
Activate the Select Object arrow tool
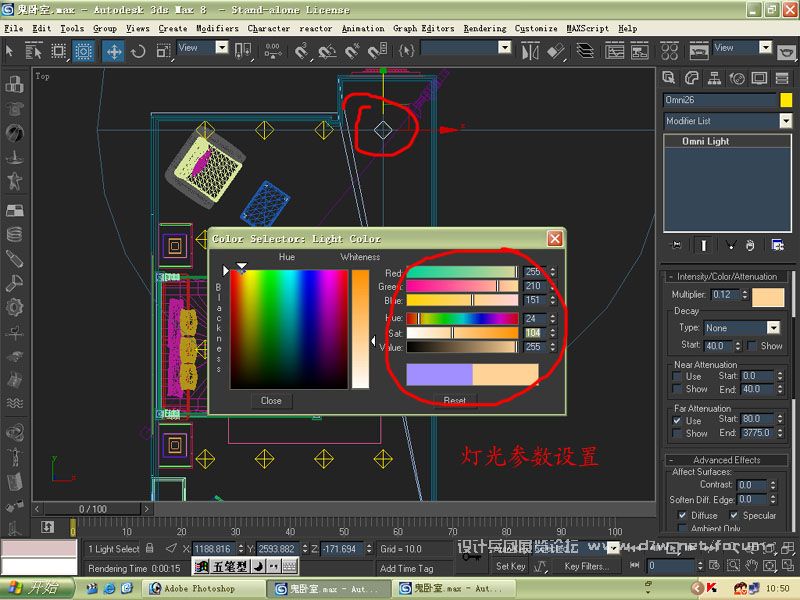click(10, 51)
